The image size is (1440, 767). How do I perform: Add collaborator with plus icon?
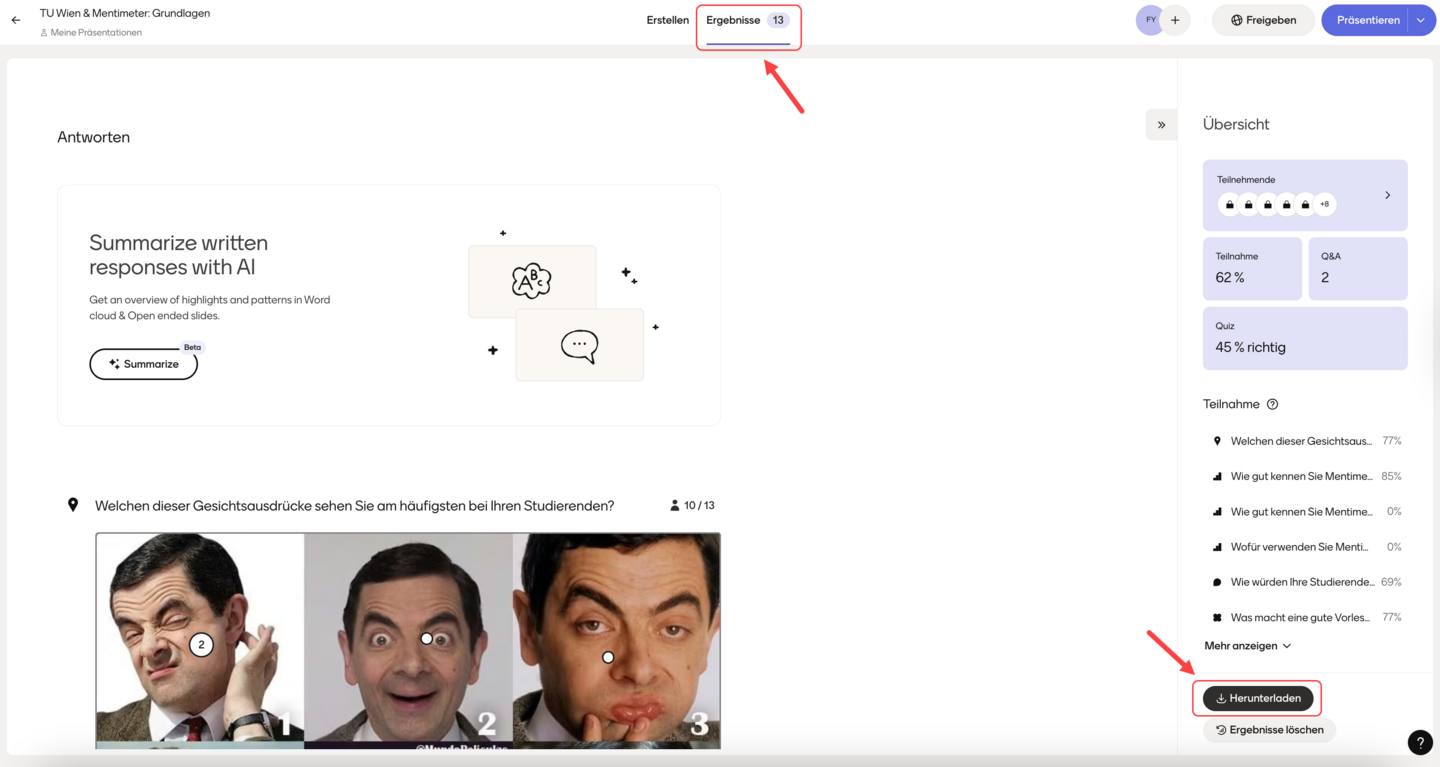[x=1176, y=20]
